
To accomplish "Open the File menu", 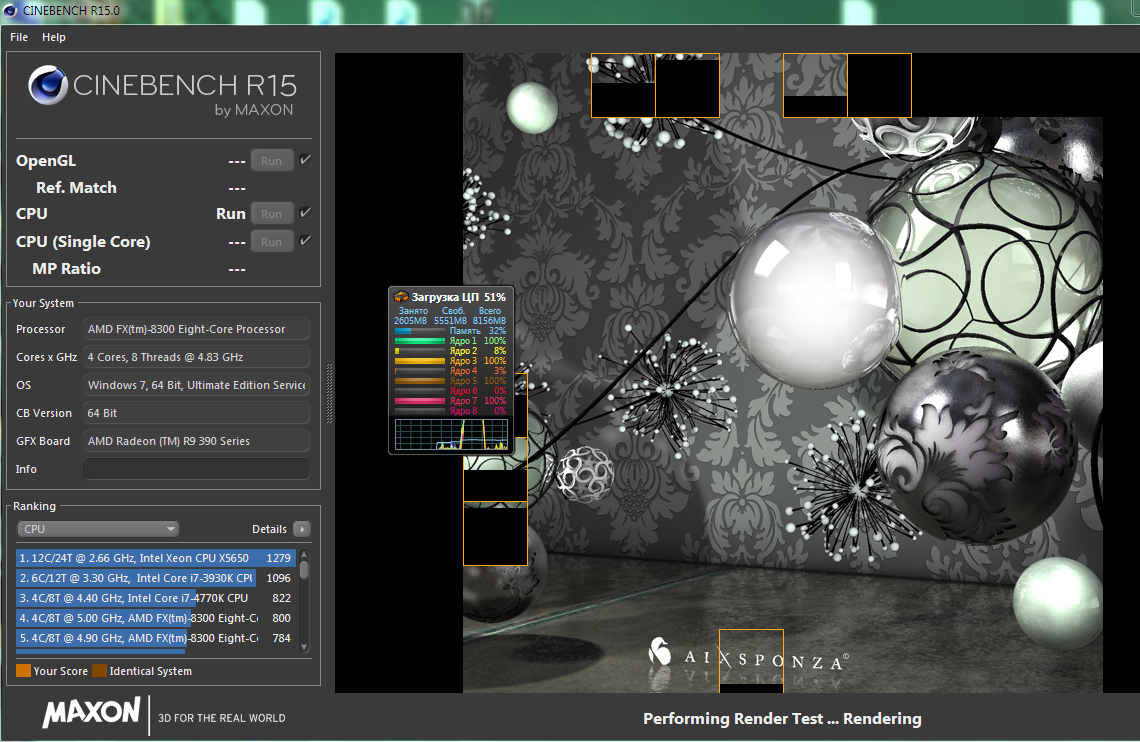I will click(19, 37).
